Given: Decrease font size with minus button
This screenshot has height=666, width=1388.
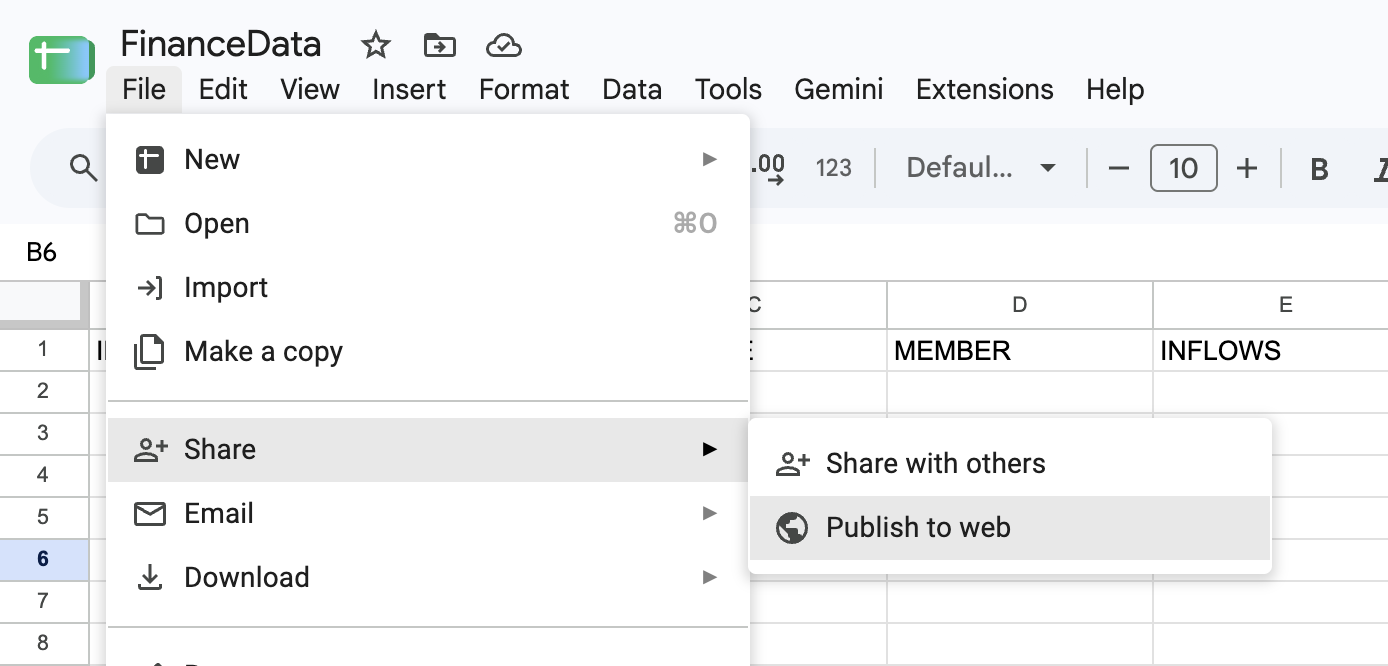Looking at the screenshot, I should tap(1119, 168).
